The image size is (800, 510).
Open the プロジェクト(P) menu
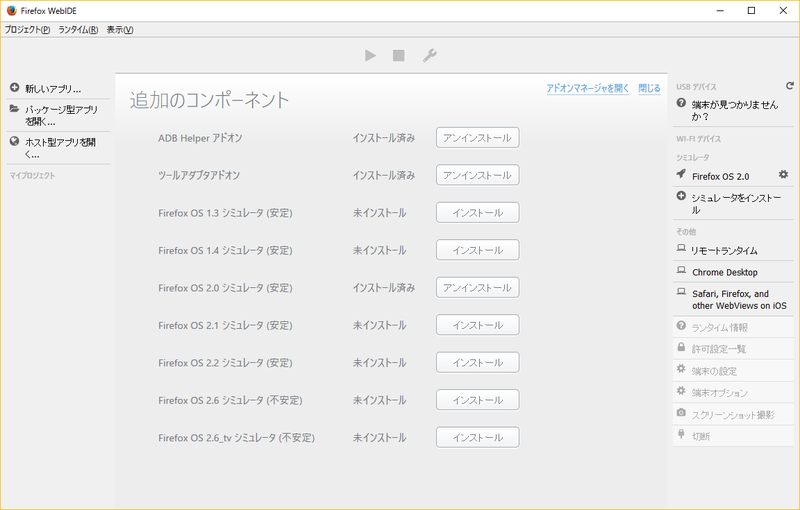pos(28,30)
